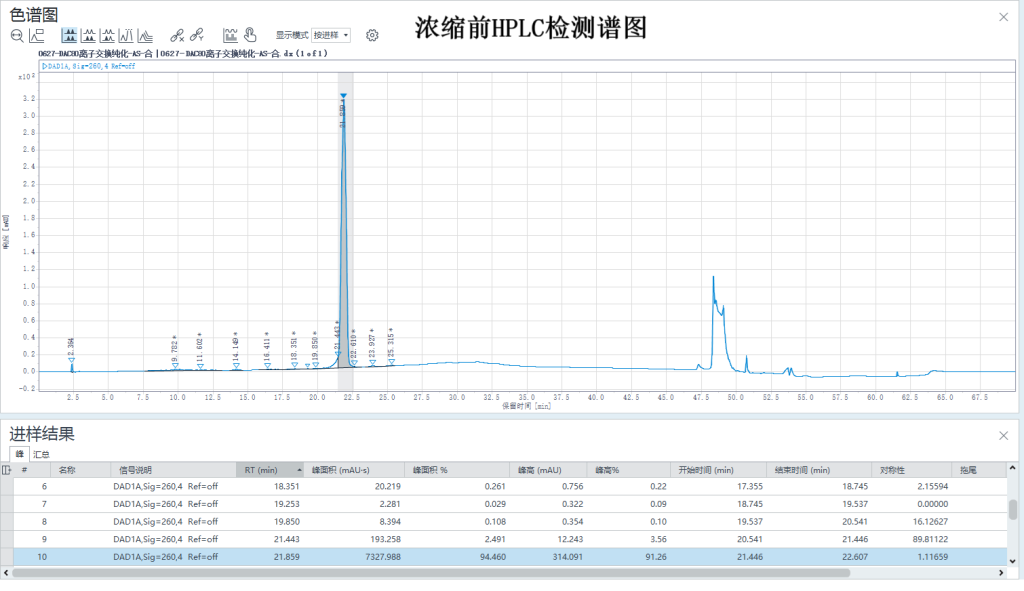Select the 峰 tab

pos(19,454)
